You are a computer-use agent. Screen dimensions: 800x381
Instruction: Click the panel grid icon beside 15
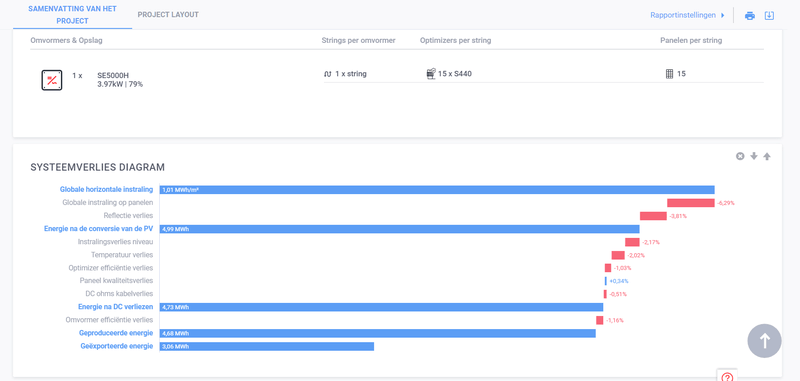pyautogui.click(x=669, y=74)
